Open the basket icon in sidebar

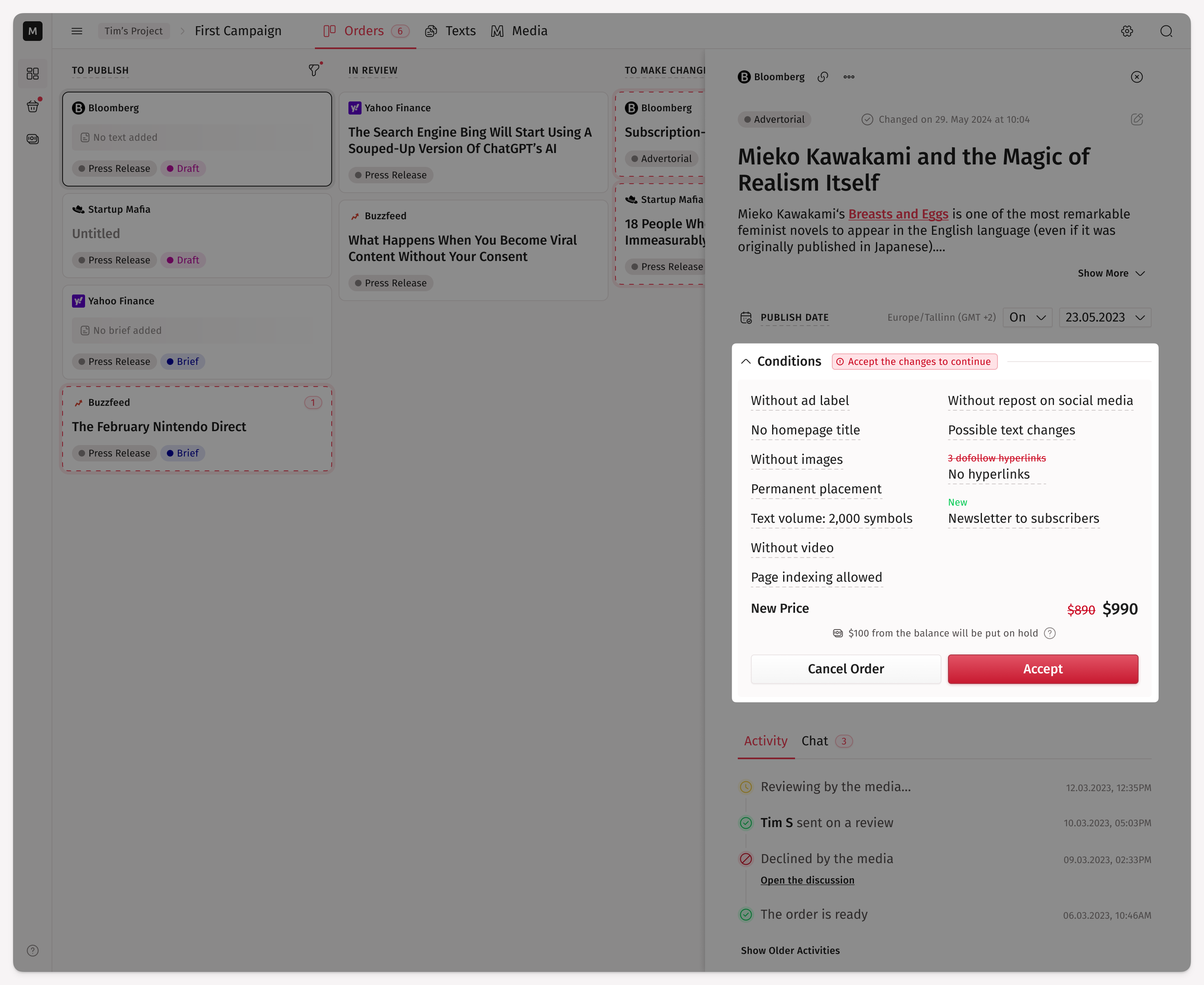pos(33,106)
